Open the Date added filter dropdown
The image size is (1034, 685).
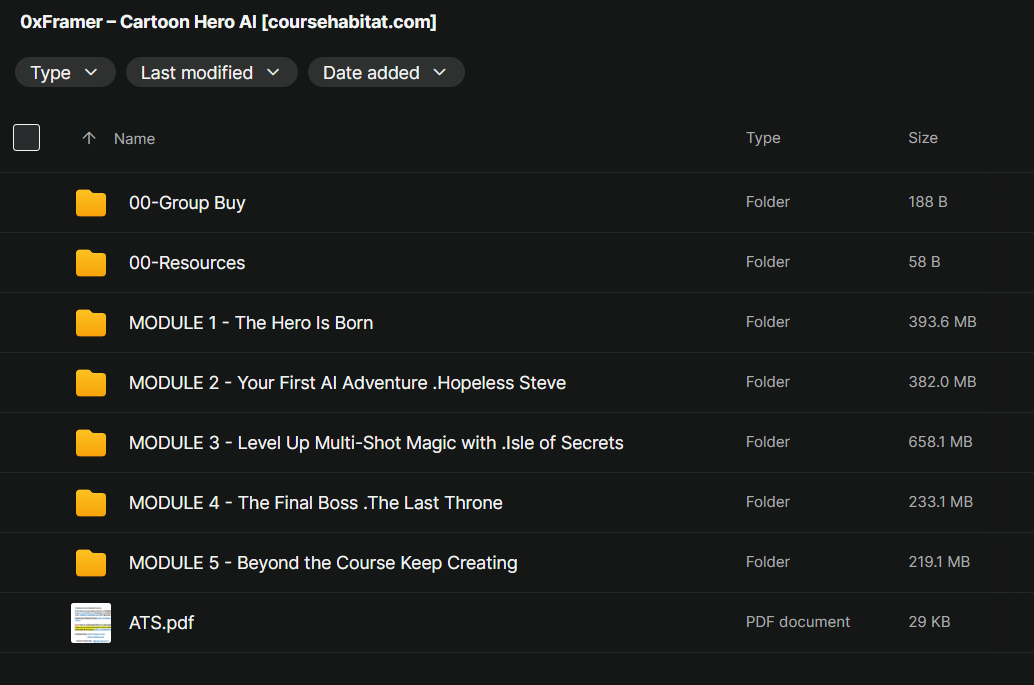click(385, 73)
